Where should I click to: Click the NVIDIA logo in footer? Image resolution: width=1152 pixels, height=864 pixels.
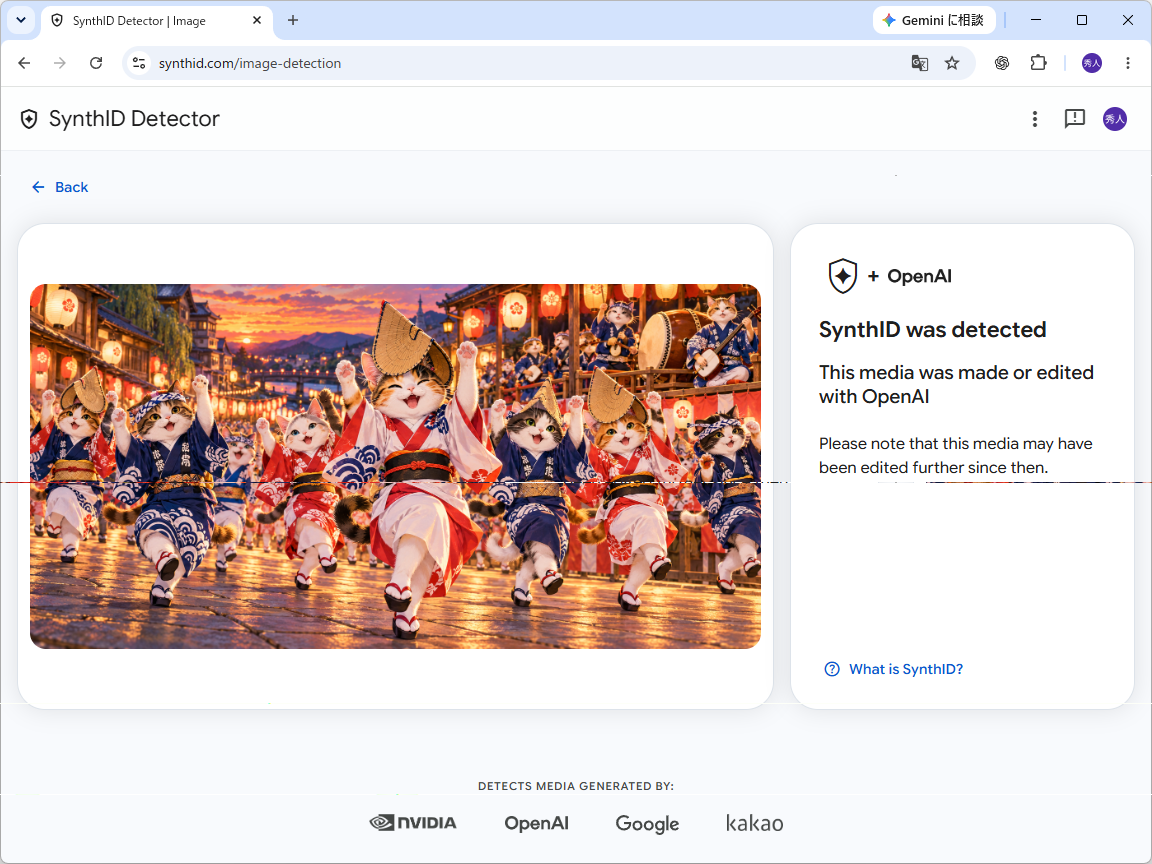[x=413, y=823]
